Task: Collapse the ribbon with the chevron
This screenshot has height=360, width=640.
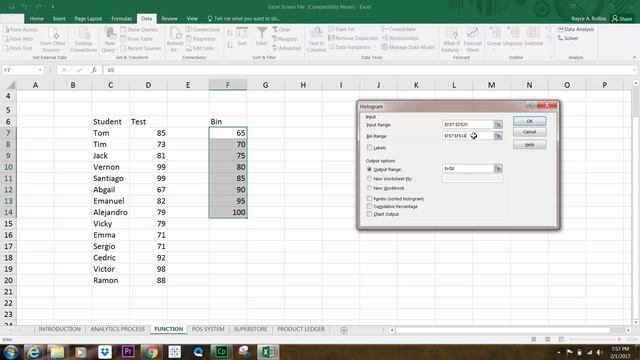Action: [x=634, y=58]
